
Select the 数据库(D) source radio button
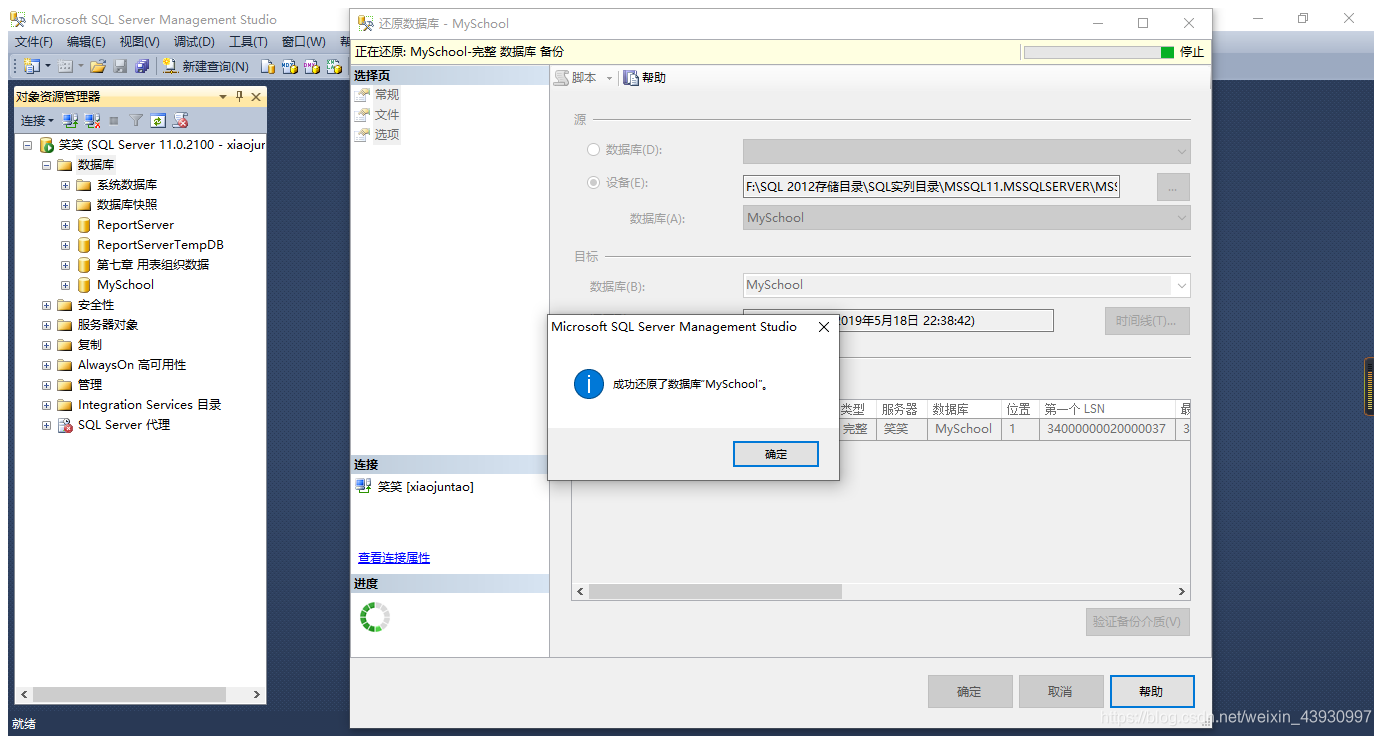click(594, 150)
